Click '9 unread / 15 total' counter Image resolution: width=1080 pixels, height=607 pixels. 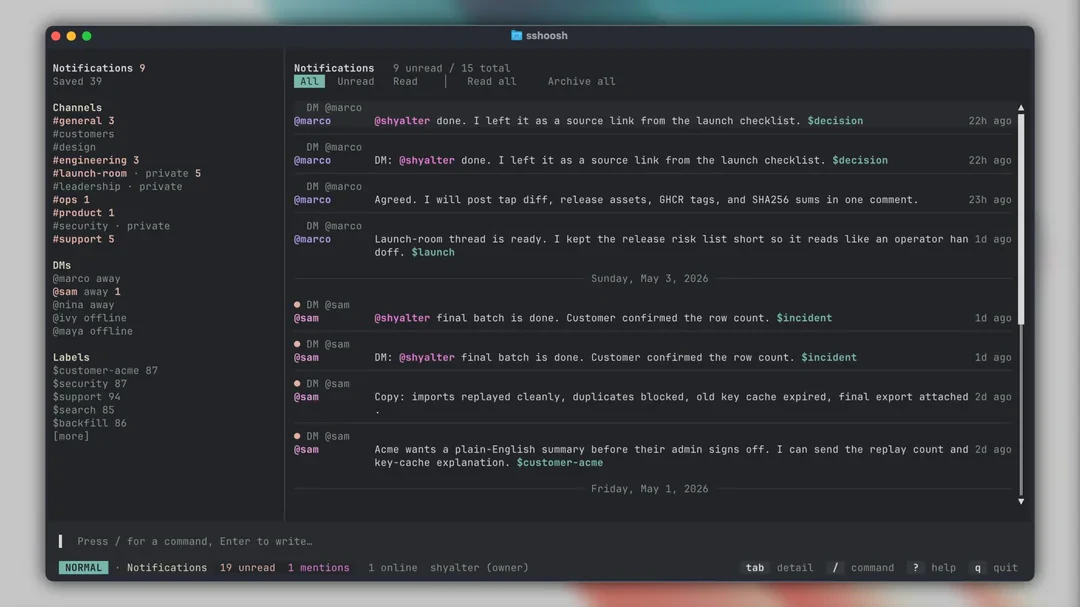pyautogui.click(x=451, y=68)
